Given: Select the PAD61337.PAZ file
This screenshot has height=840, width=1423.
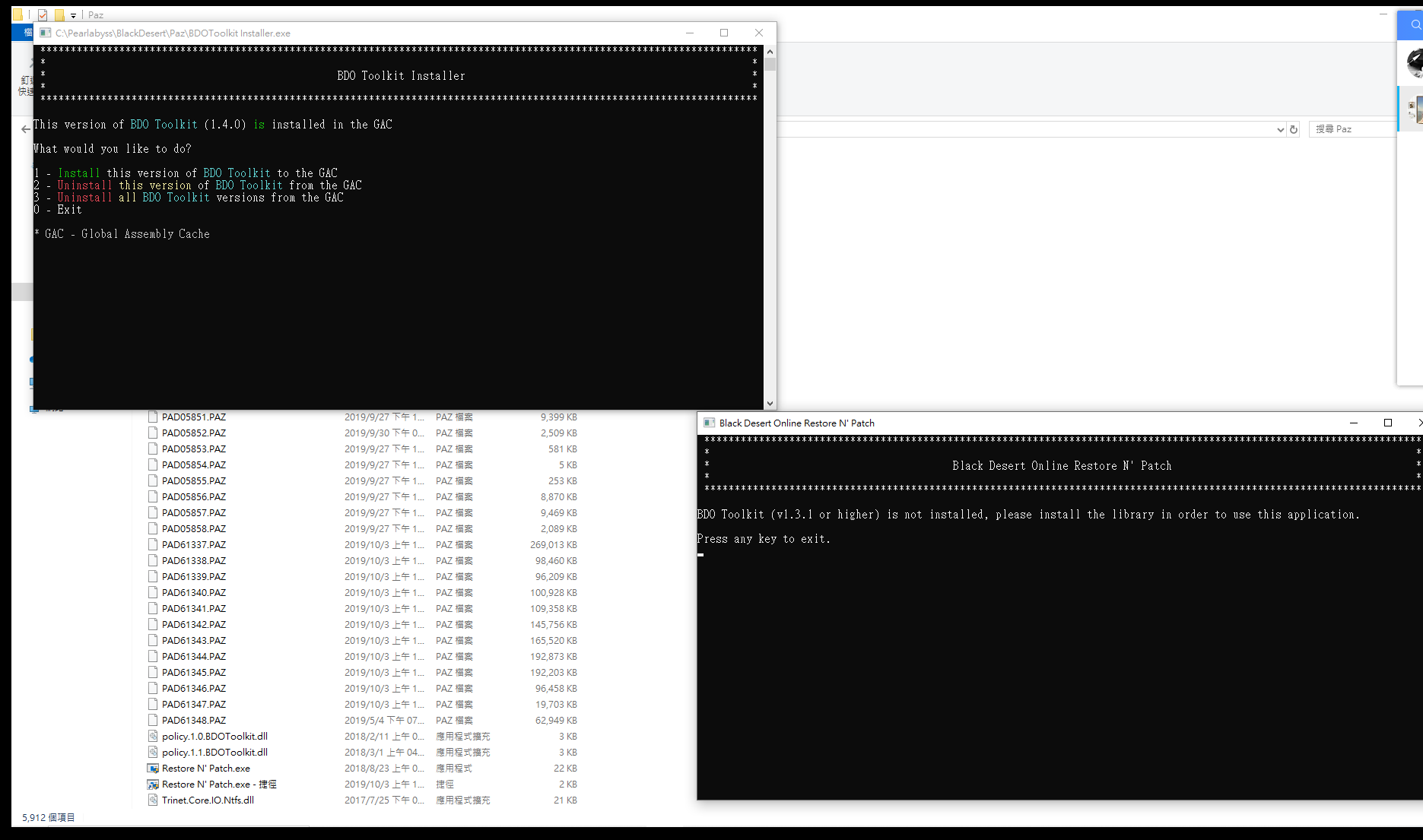Looking at the screenshot, I should tap(194, 545).
